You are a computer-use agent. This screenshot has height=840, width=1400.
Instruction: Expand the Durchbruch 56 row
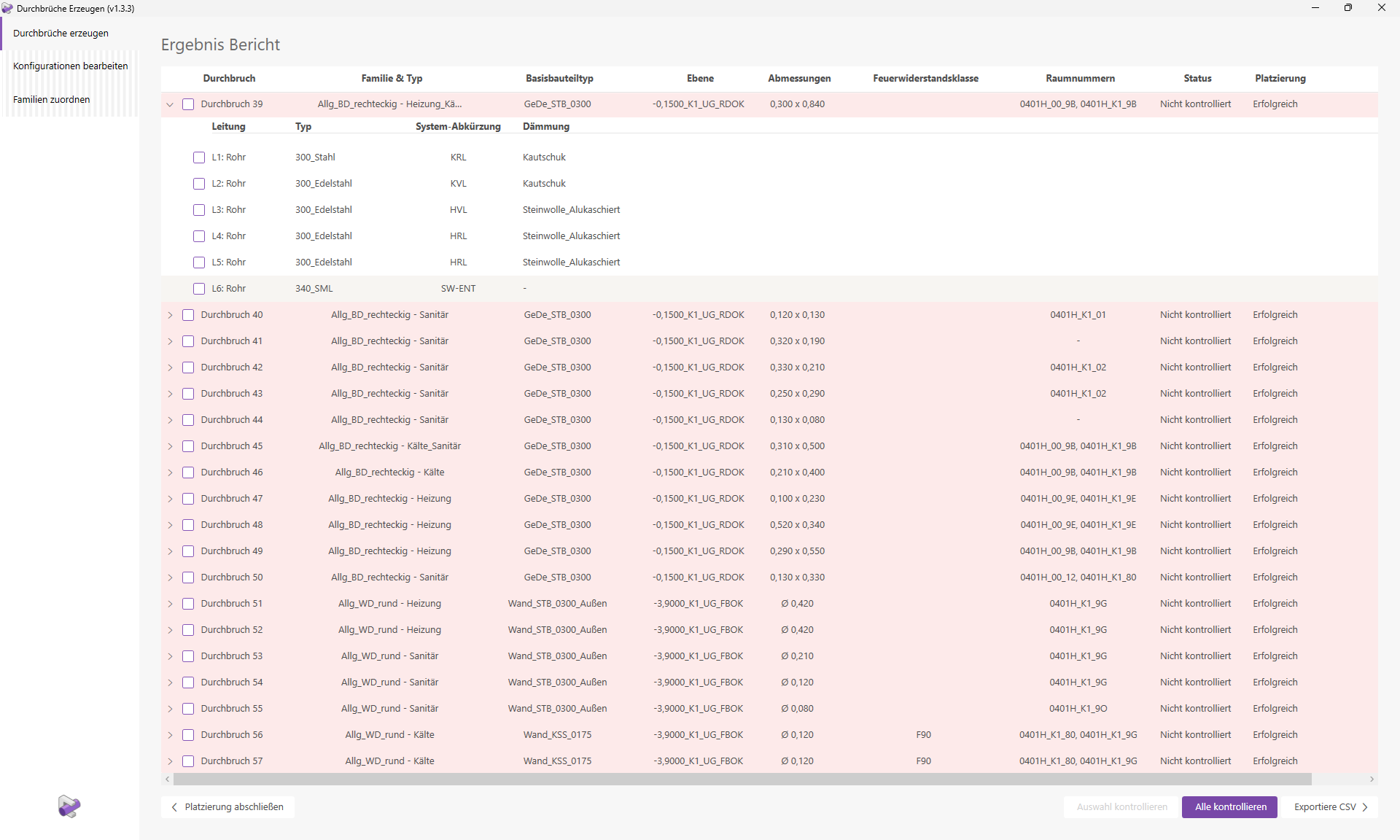click(170, 735)
